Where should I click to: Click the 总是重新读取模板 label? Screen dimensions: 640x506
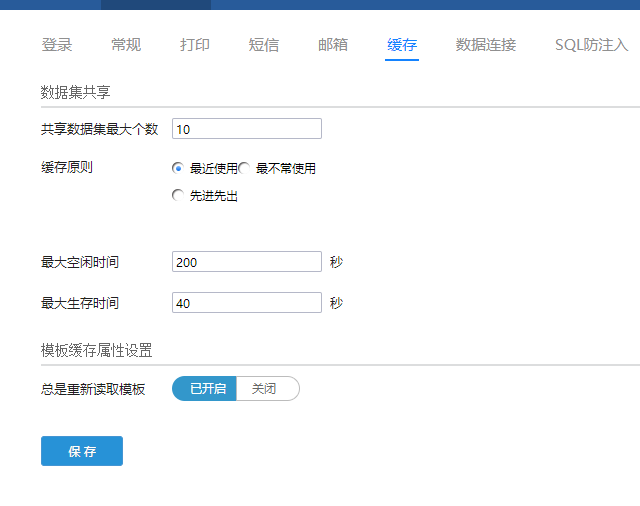point(93,389)
